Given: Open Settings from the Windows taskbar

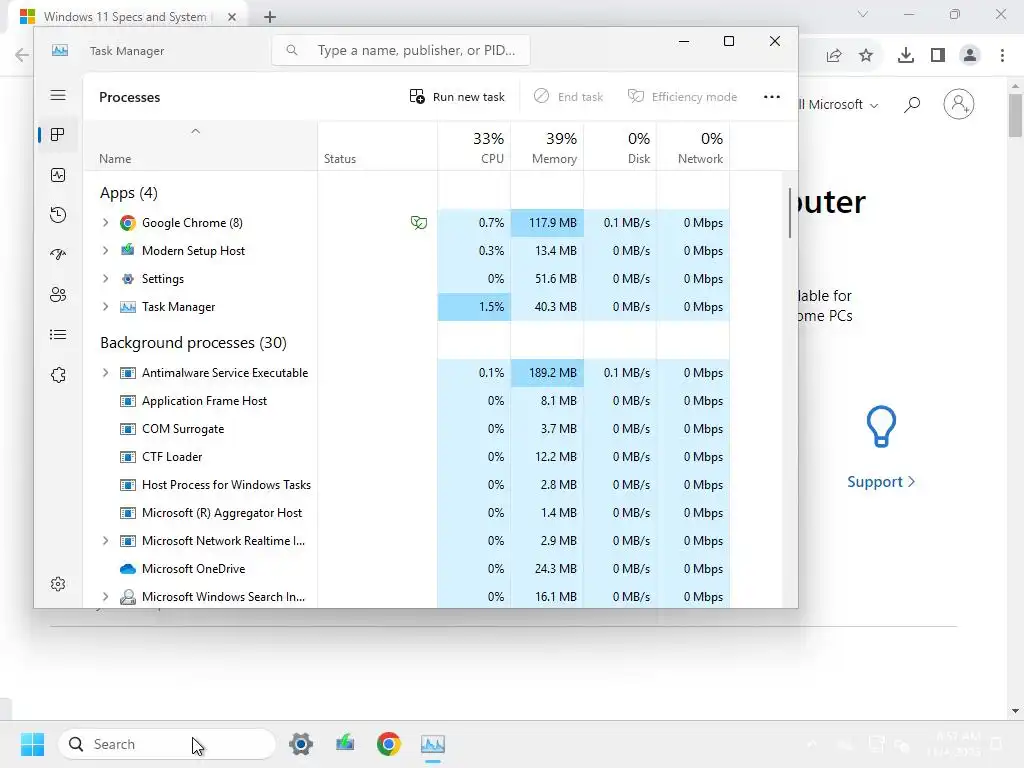Looking at the screenshot, I should click(301, 744).
